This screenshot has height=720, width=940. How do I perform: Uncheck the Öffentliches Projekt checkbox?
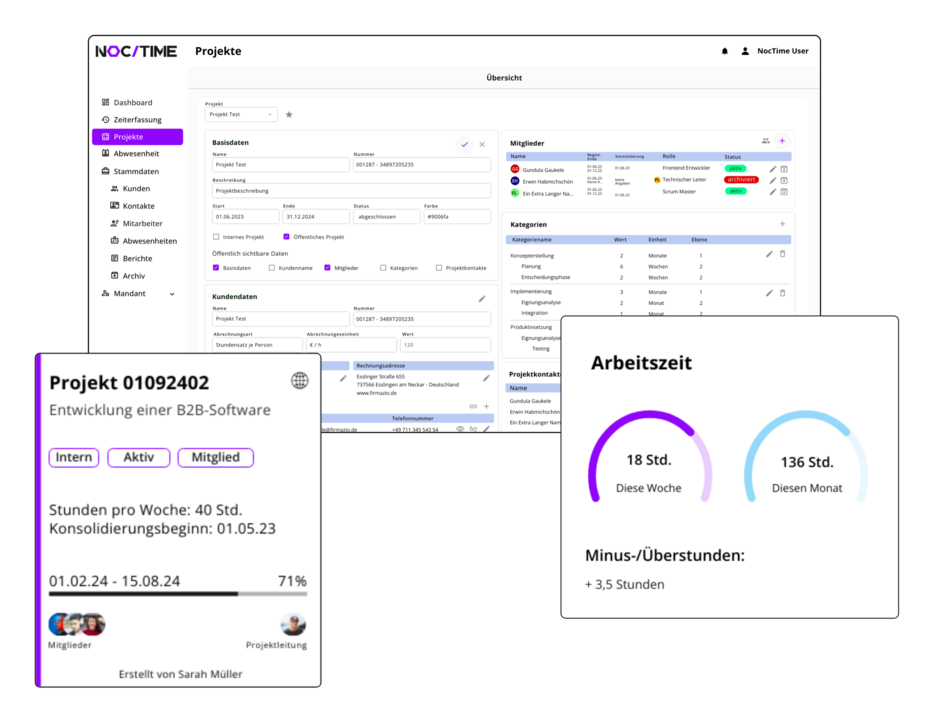click(x=287, y=237)
